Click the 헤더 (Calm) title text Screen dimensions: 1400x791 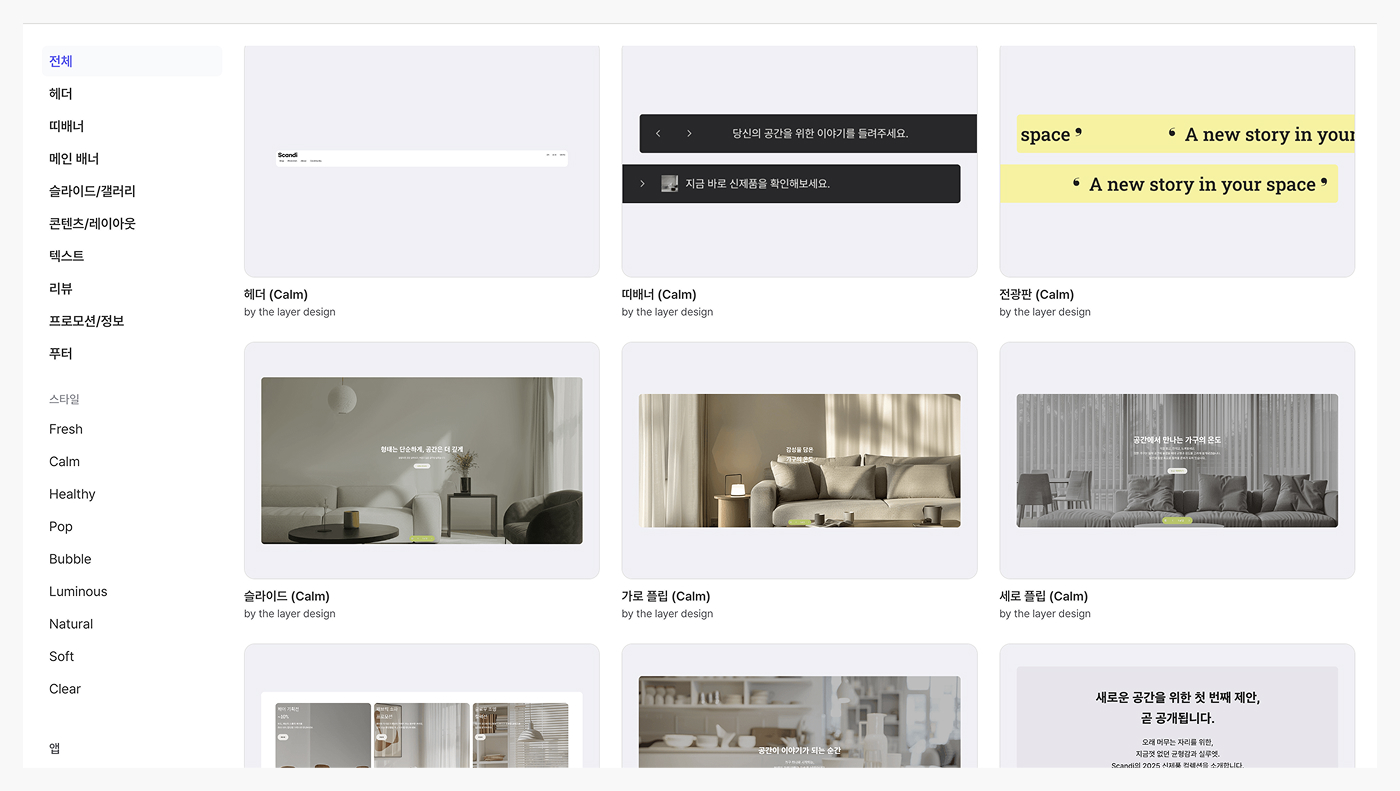coord(276,295)
